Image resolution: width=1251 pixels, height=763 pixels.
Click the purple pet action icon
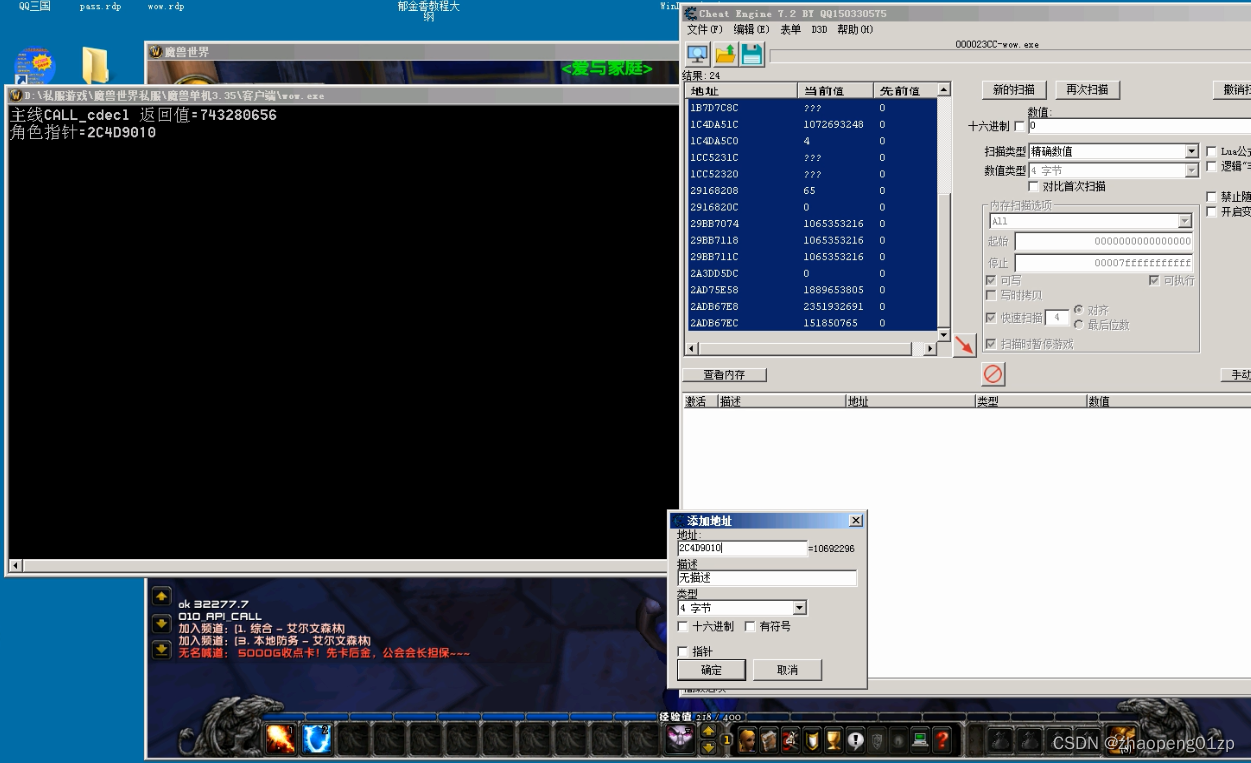tap(681, 738)
